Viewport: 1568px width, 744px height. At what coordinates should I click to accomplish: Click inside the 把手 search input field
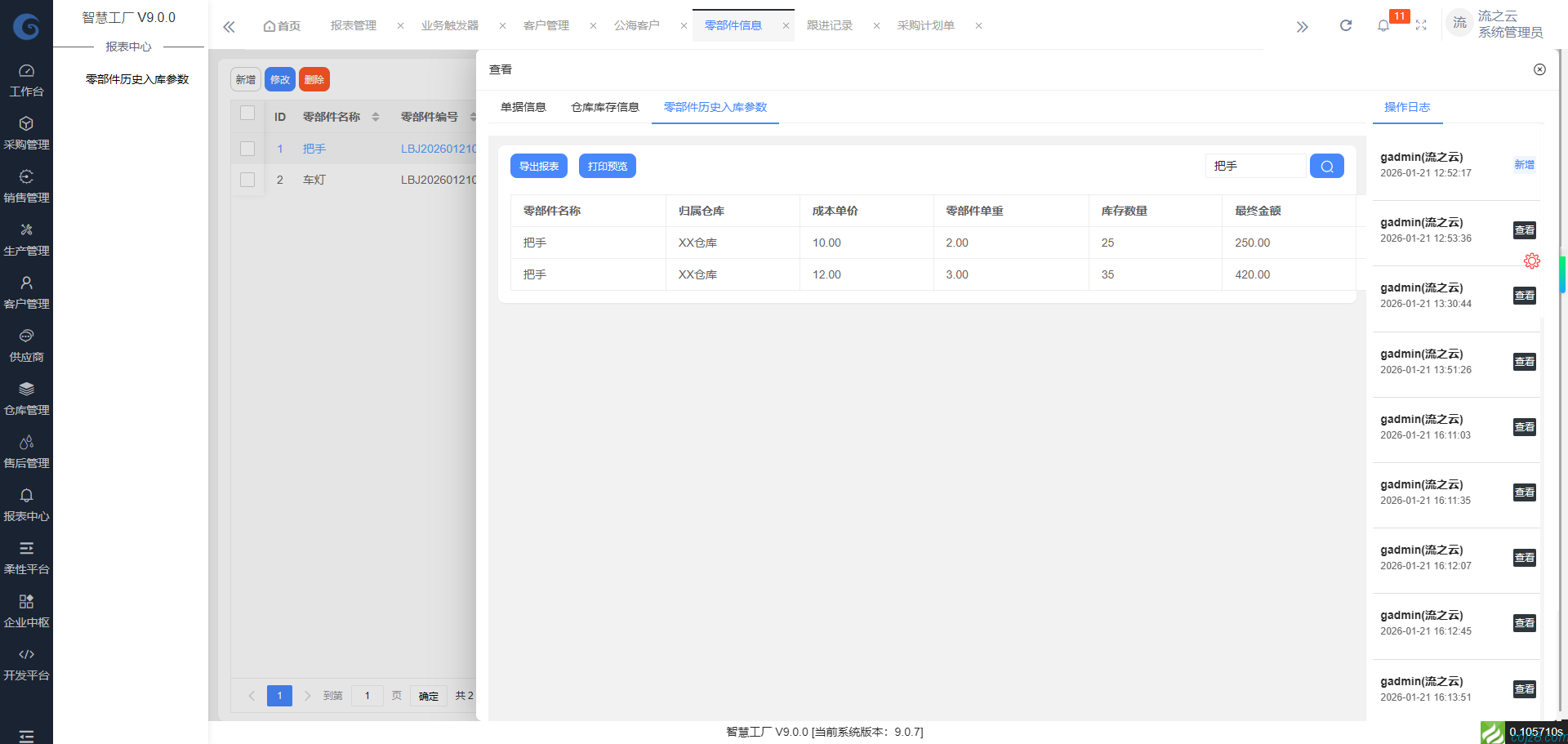click(1255, 166)
